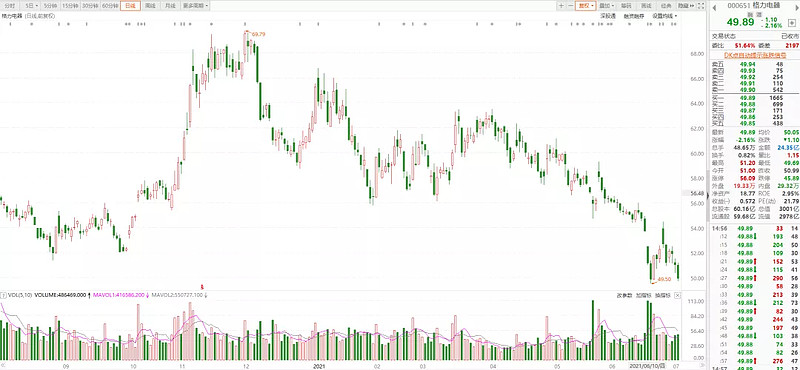Screen dimensions: 800x370
Task: Open the 叠加 overlay dropdown
Action: pos(606,6)
